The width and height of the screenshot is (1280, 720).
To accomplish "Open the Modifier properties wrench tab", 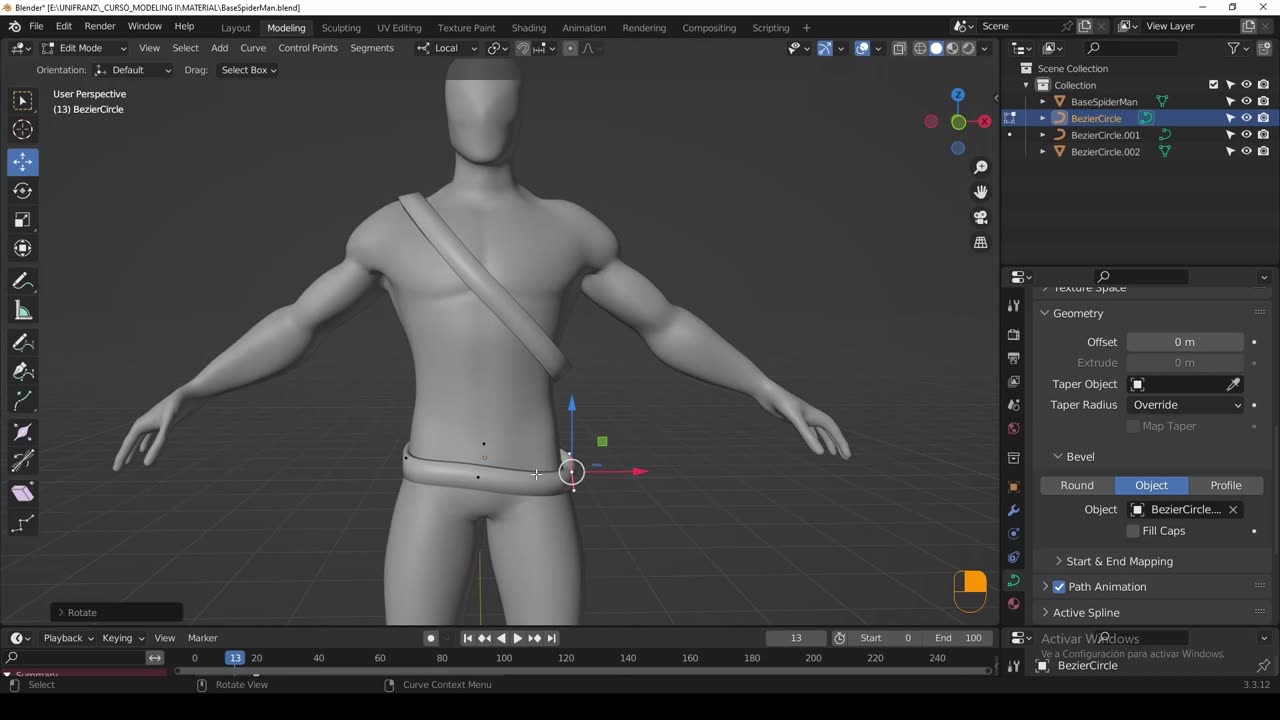I will click(x=1014, y=510).
